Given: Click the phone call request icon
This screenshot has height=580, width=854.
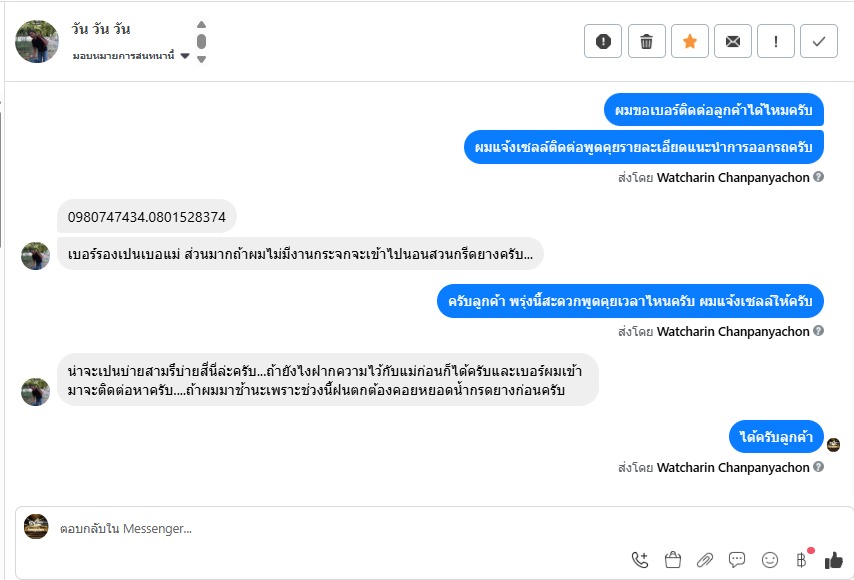Looking at the screenshot, I should [x=640, y=560].
